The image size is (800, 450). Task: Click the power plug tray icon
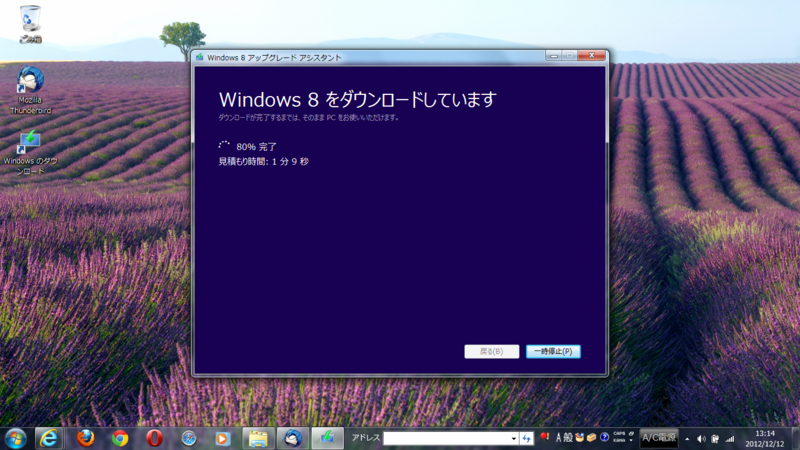coord(715,439)
